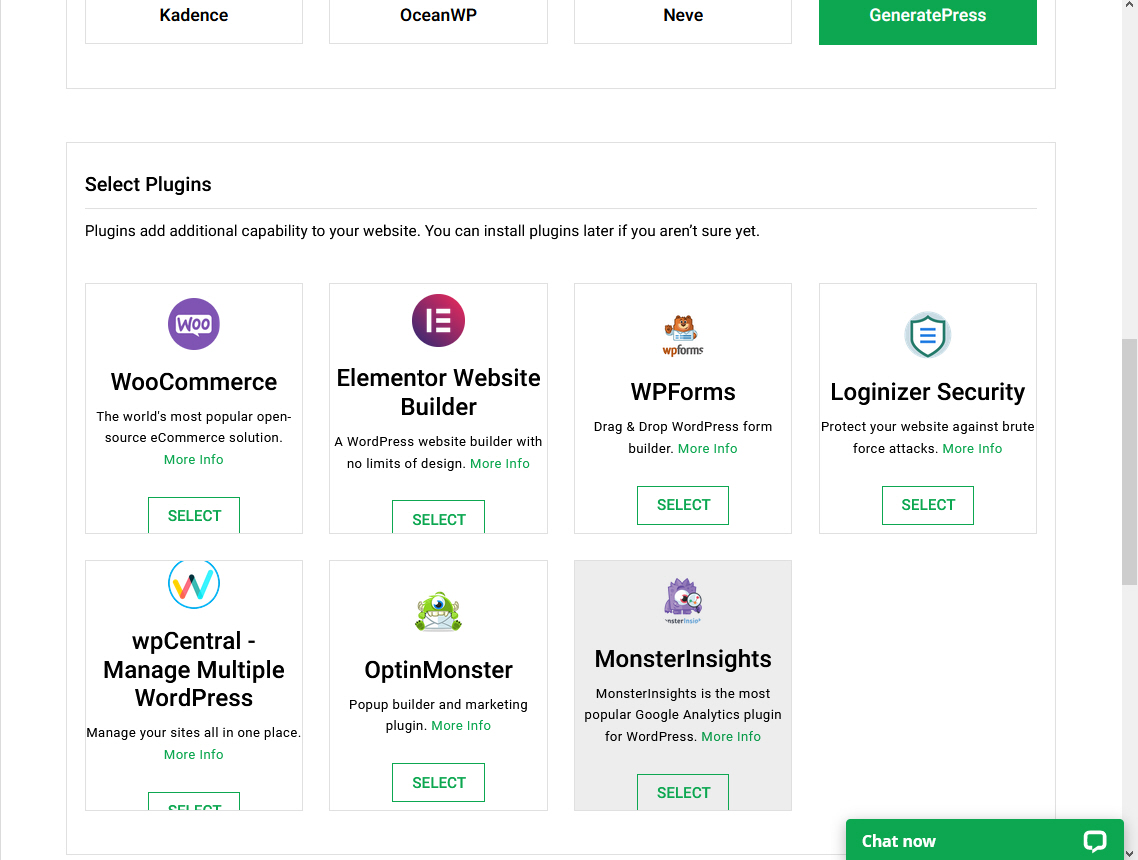Choose the Neve theme
Viewport: 1138px width, 860px height.
(x=683, y=20)
